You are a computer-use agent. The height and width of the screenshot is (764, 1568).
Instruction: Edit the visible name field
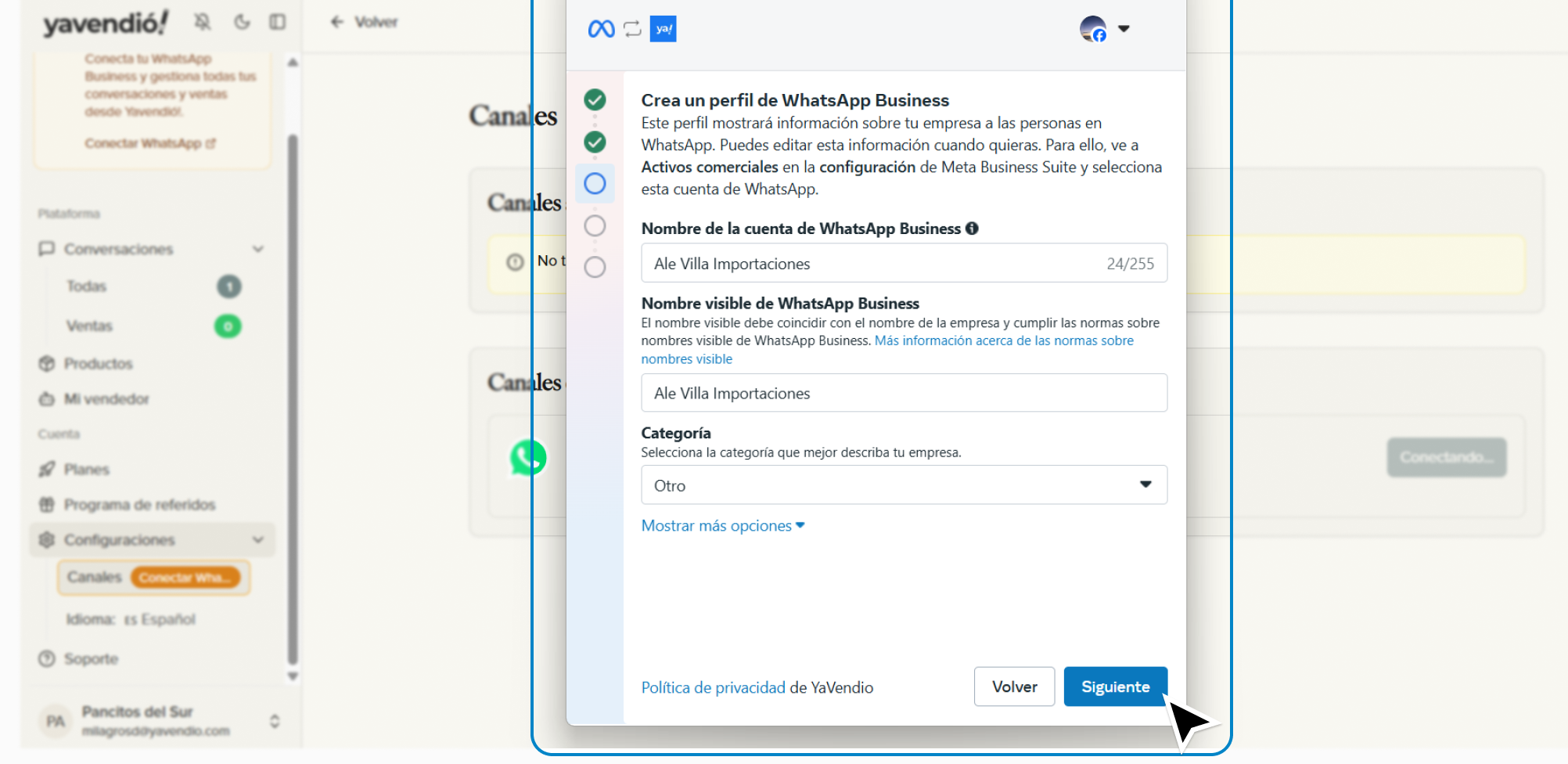(x=904, y=393)
